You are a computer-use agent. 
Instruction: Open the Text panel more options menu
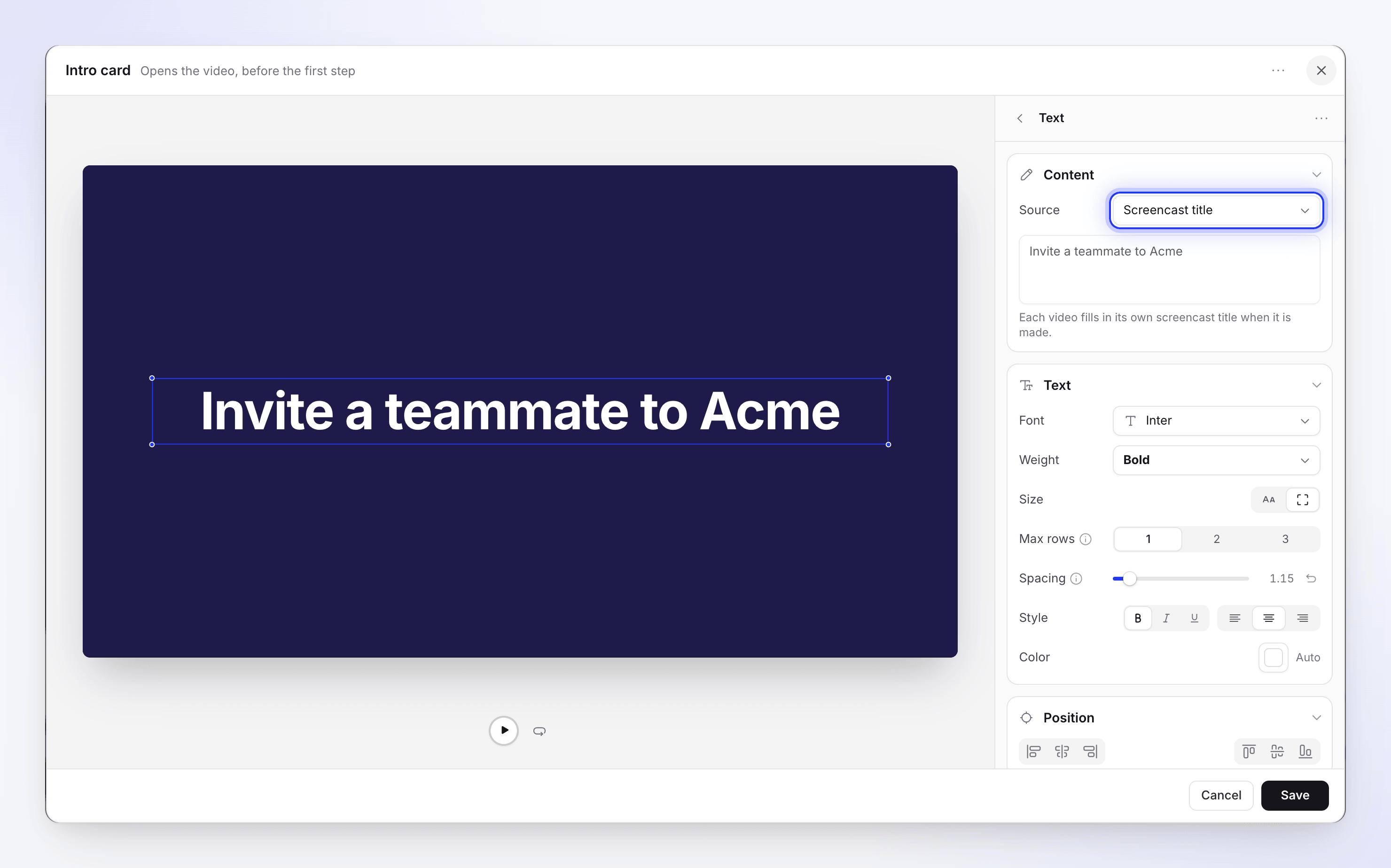(x=1321, y=118)
